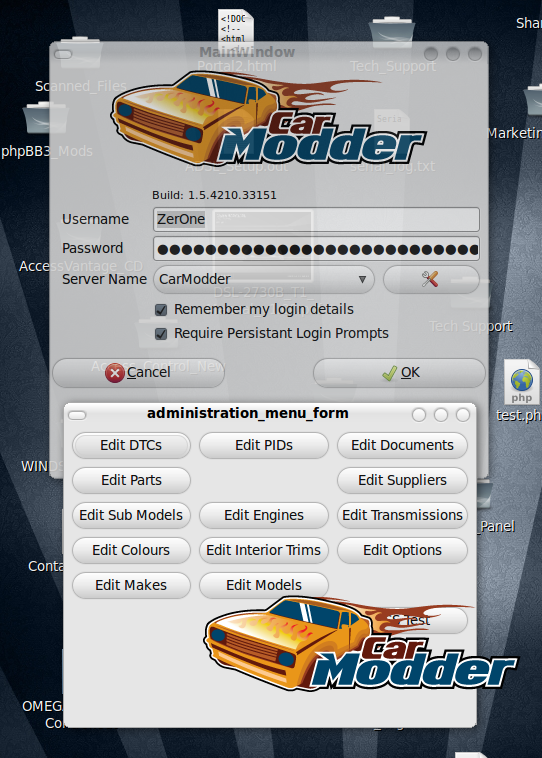Expand the Server Name CarModder dropdown
Screen dimensions: 542x758
(264, 279)
